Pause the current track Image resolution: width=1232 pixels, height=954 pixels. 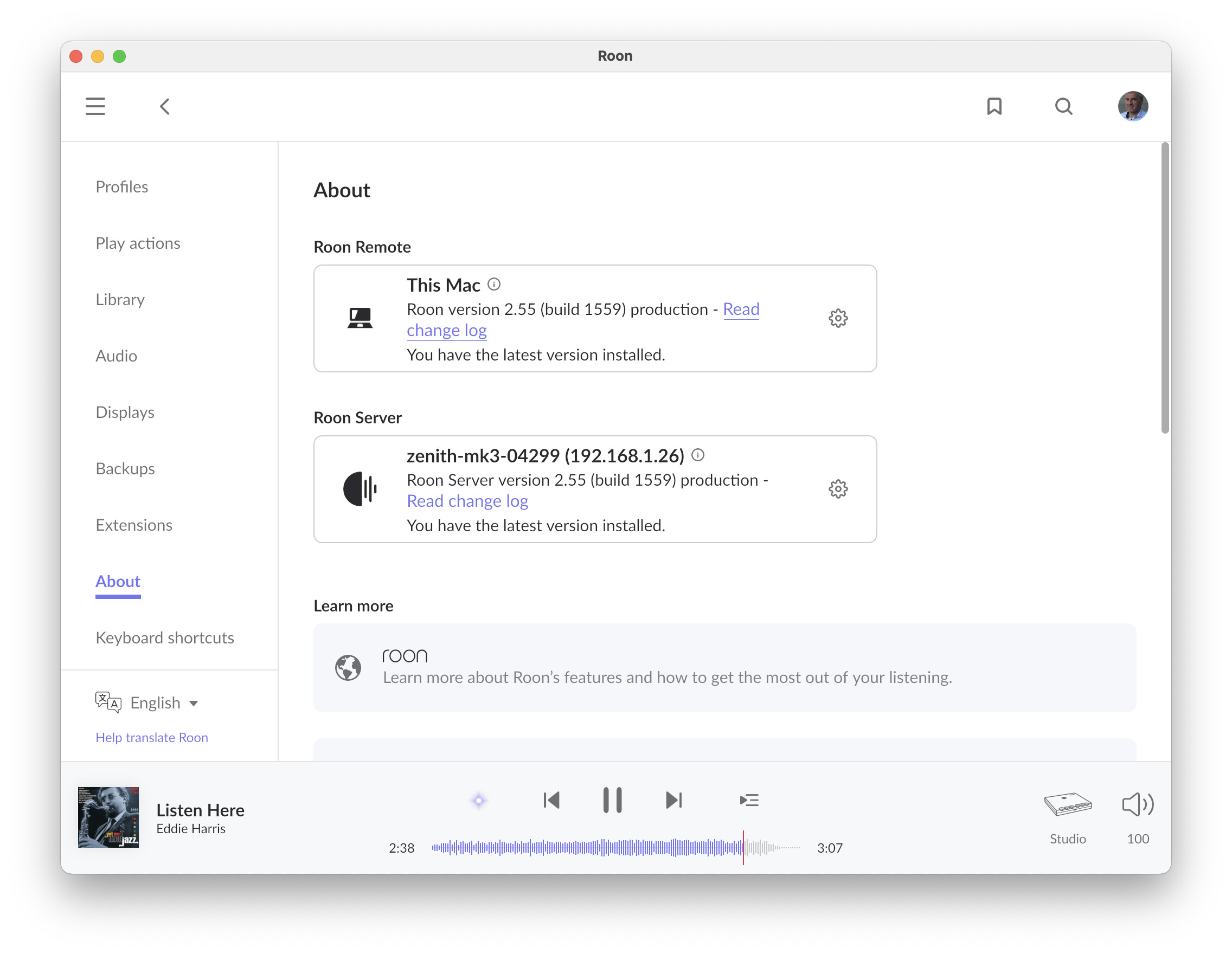coord(612,800)
